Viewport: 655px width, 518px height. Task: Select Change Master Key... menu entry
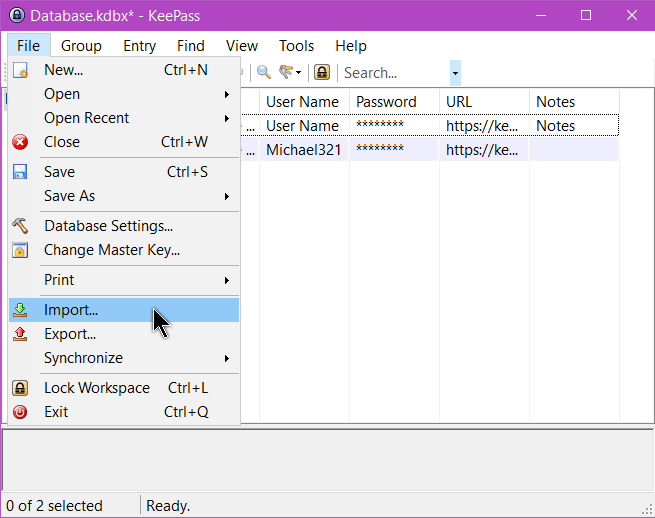124,250
